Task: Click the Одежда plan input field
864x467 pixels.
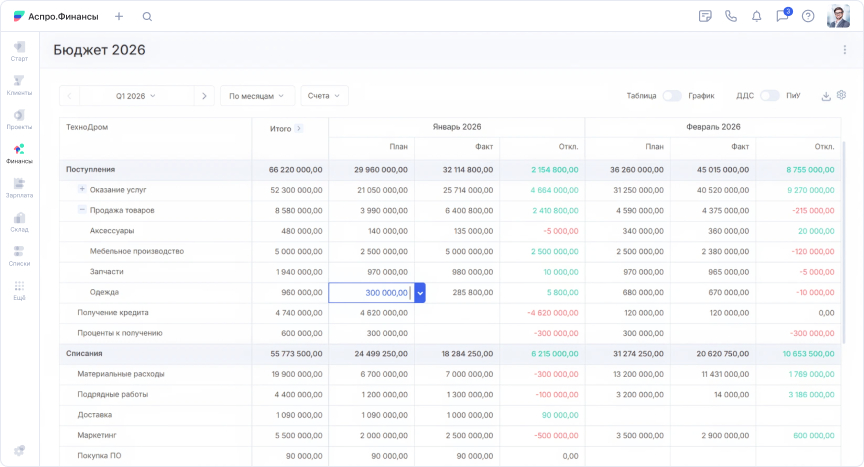Action: pyautogui.click(x=371, y=292)
